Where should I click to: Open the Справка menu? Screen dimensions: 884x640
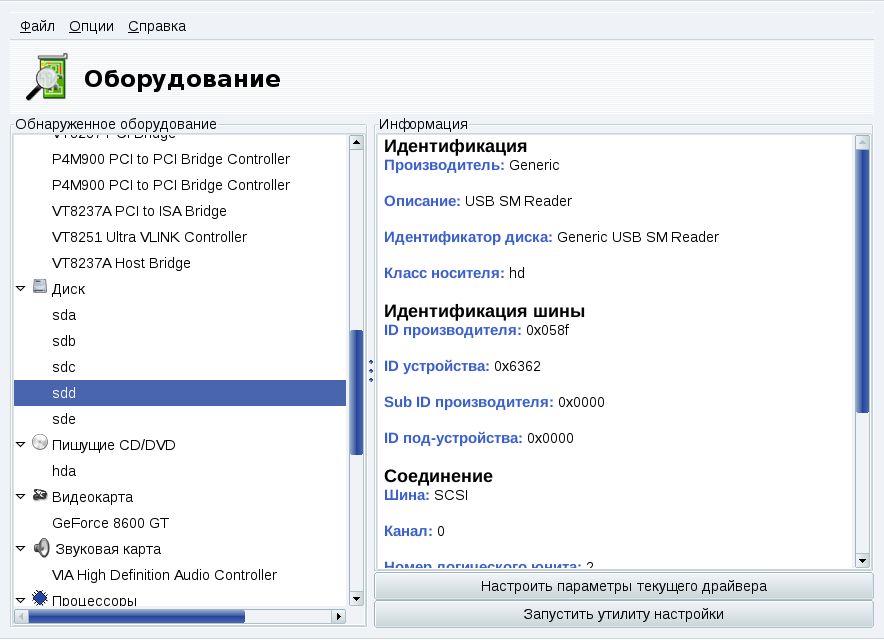click(155, 26)
